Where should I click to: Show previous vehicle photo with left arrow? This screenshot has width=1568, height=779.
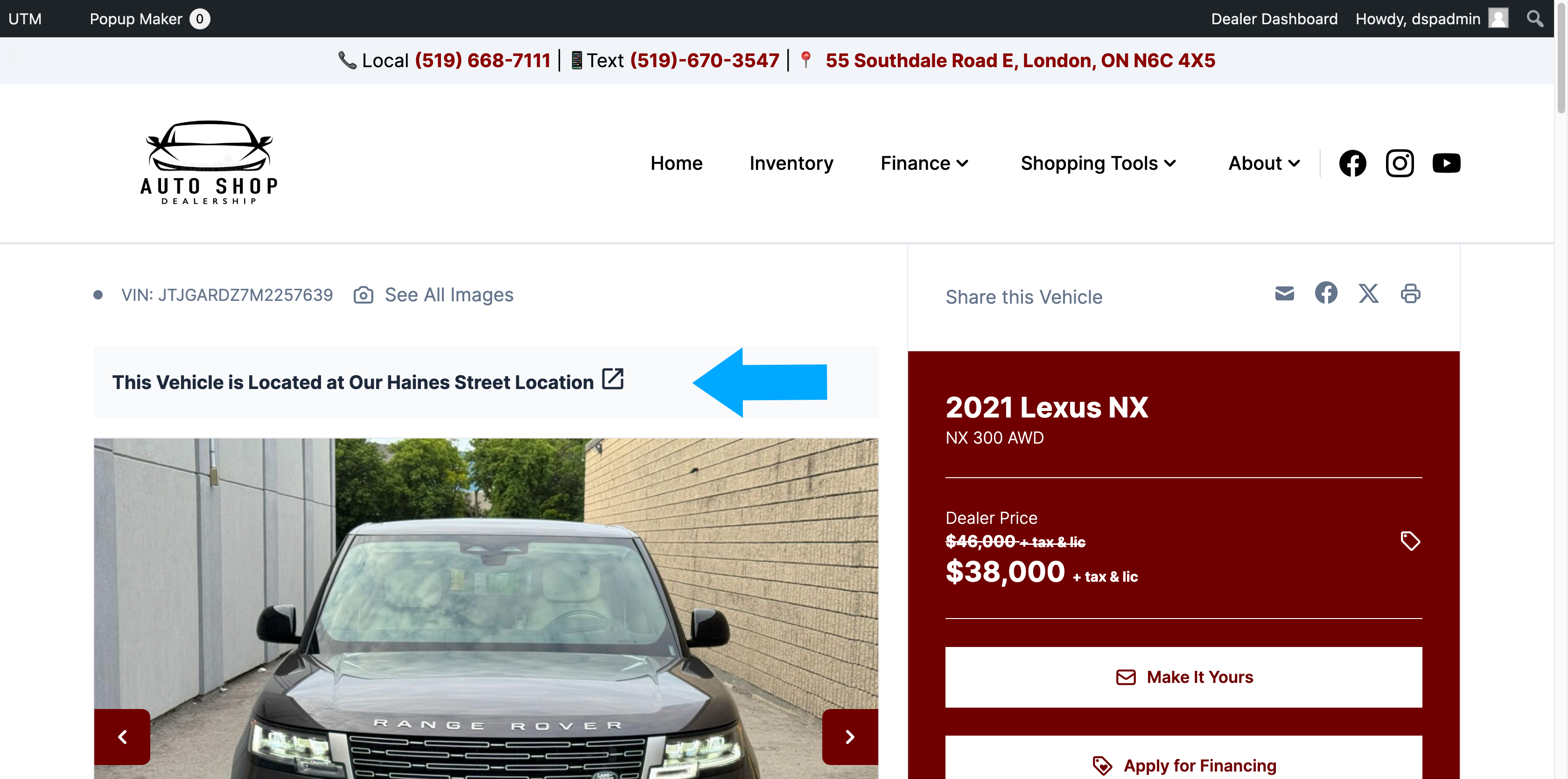122,737
